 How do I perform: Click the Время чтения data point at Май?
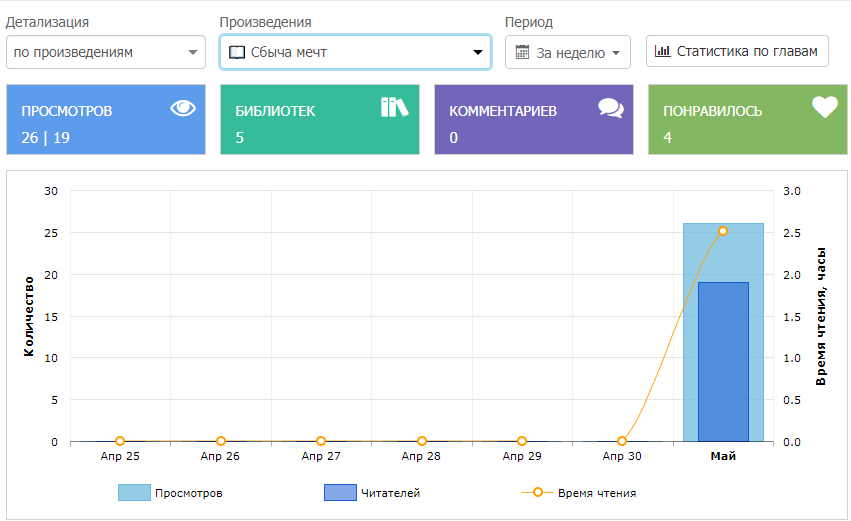(x=723, y=231)
